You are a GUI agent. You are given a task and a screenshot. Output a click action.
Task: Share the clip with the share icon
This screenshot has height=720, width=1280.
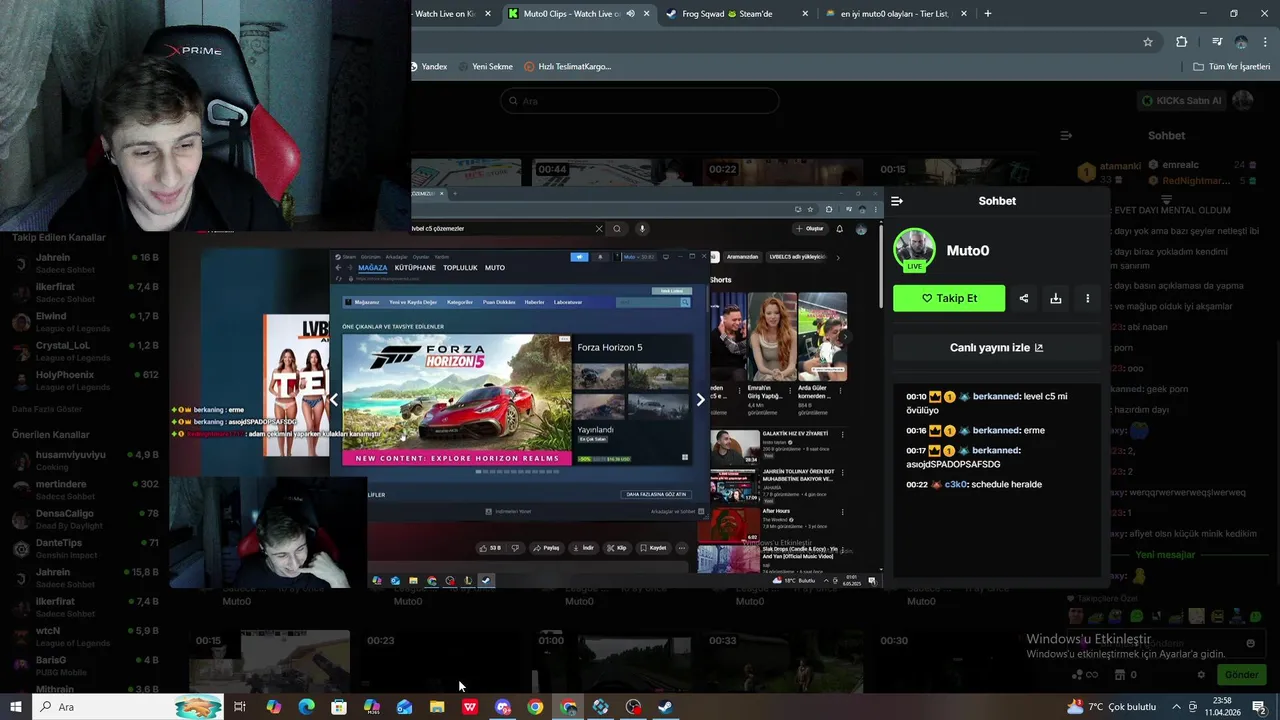pos(1023,298)
